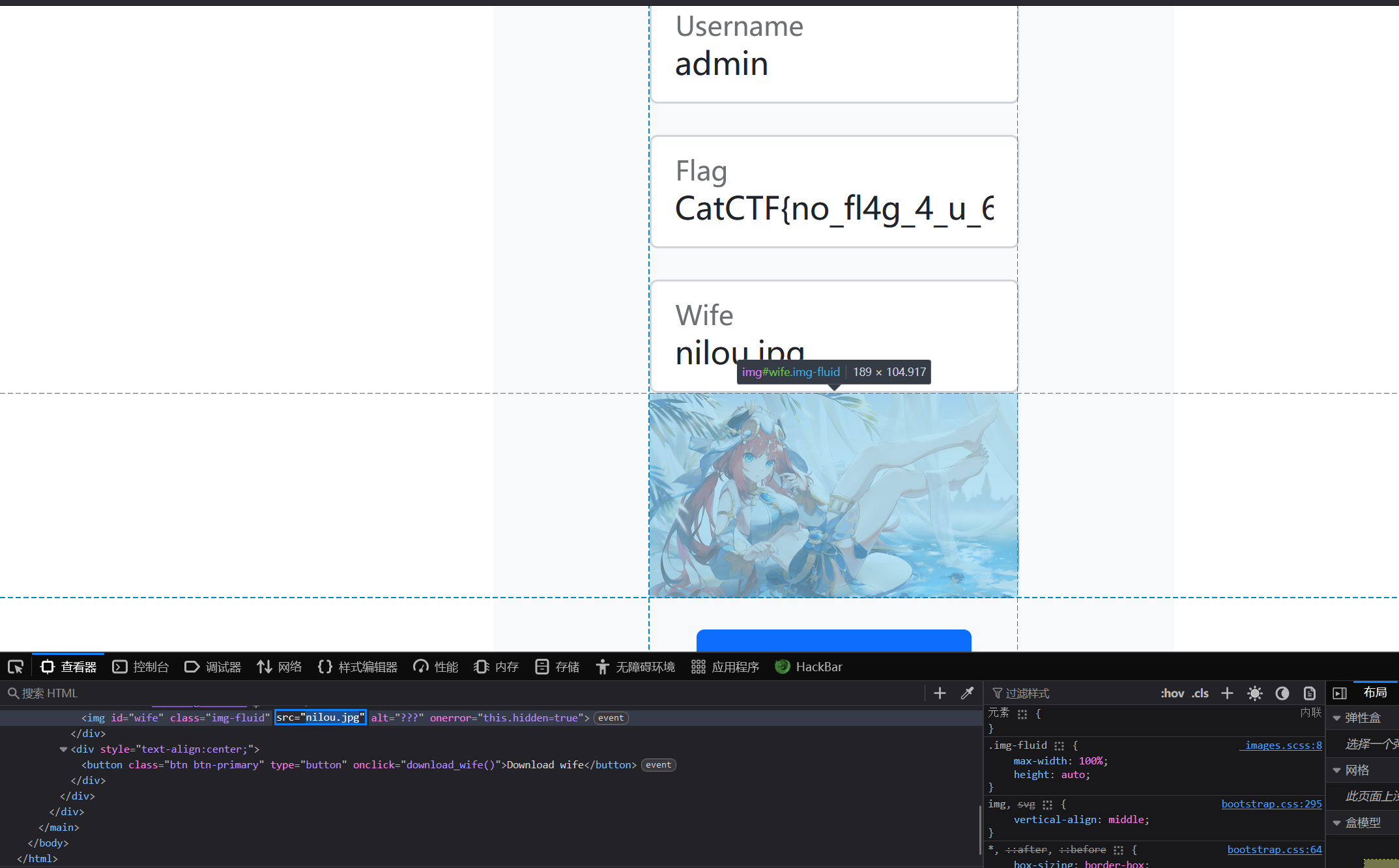The image size is (1399, 868).
Task: Add new style rule plus icon
Action: (x=1227, y=693)
